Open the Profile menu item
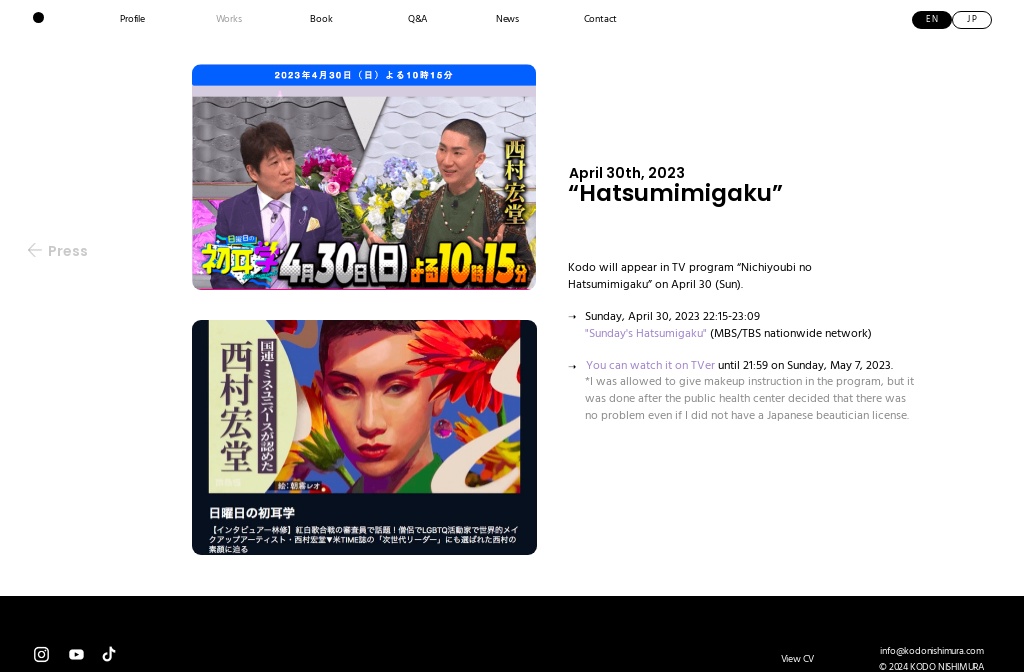Image resolution: width=1024 pixels, height=672 pixels. (132, 19)
